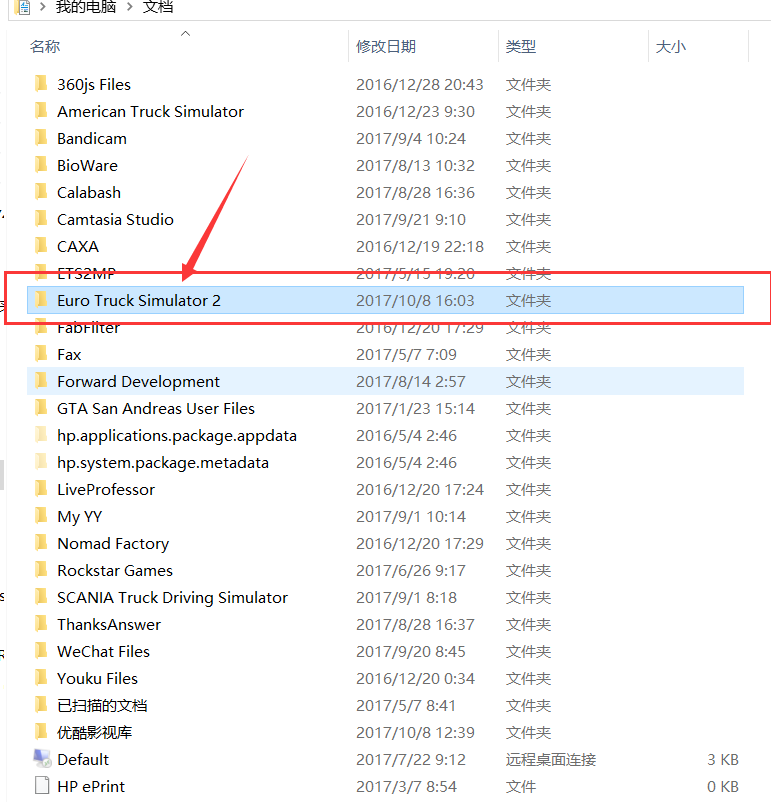Click the Fax folder icon
This screenshot has height=805, width=771.
click(x=41, y=354)
